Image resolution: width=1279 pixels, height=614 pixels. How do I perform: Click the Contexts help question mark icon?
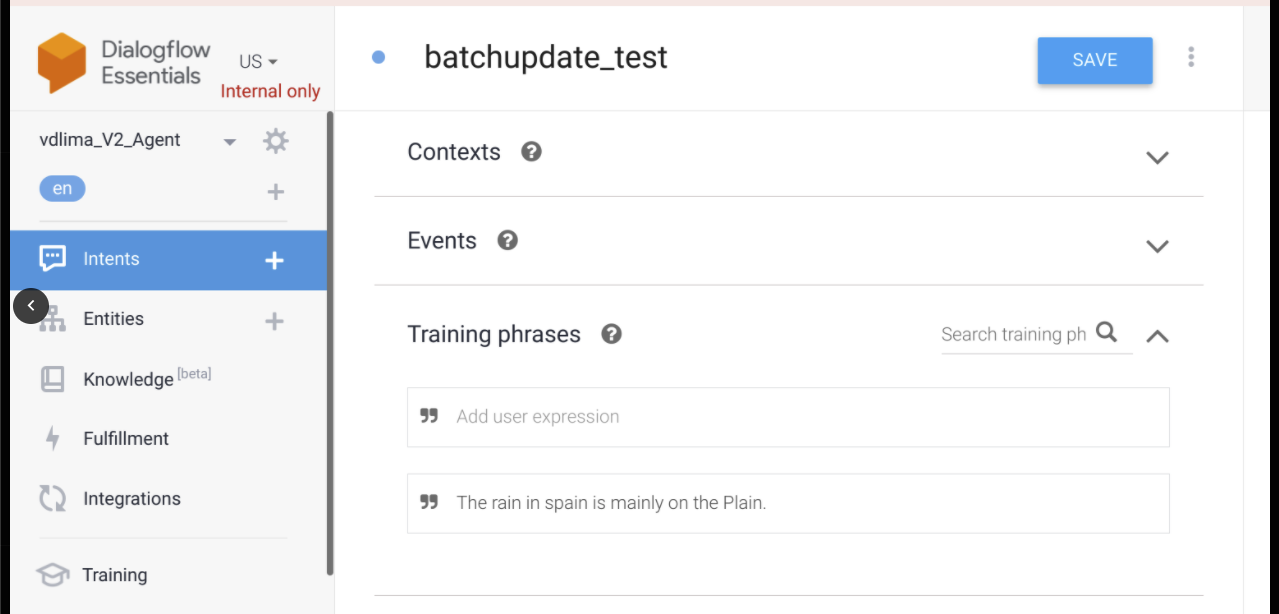point(532,152)
